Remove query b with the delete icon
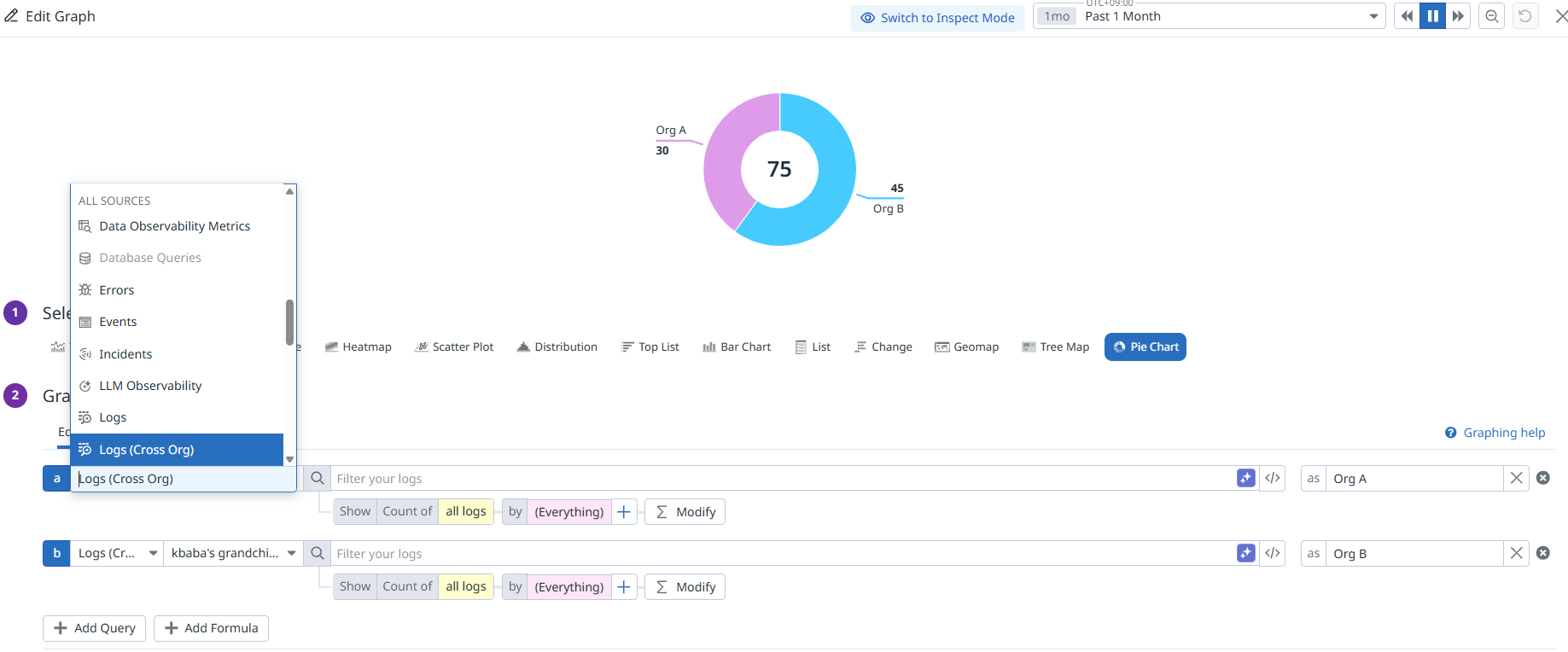The width and height of the screenshot is (1568, 652). tap(1543, 553)
